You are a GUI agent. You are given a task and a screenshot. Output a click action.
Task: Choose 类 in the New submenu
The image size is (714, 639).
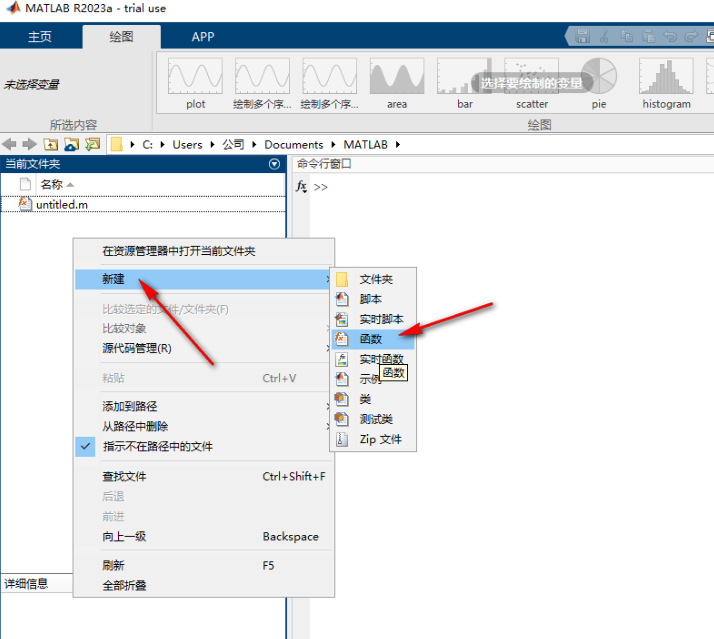click(x=373, y=399)
